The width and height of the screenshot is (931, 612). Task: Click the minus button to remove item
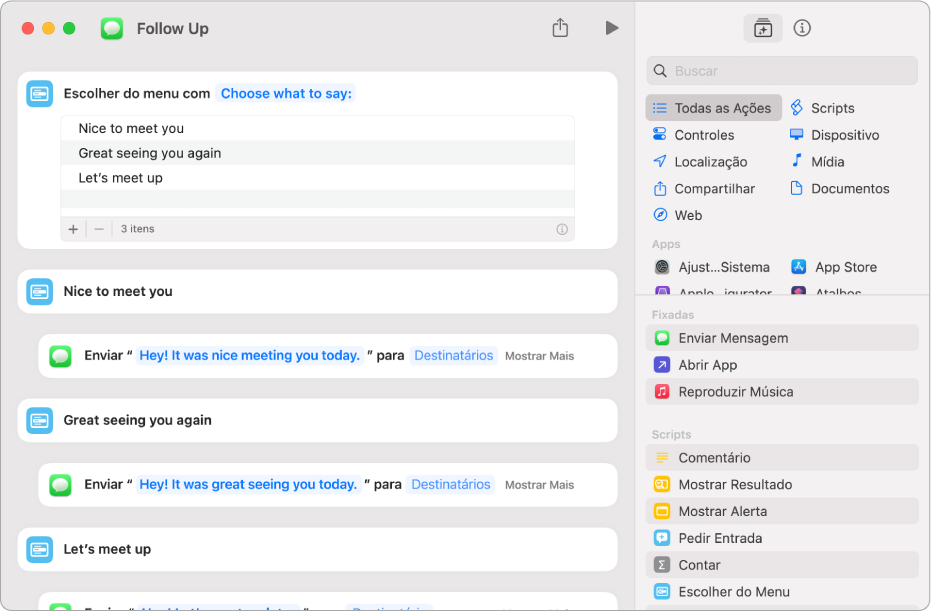[99, 229]
